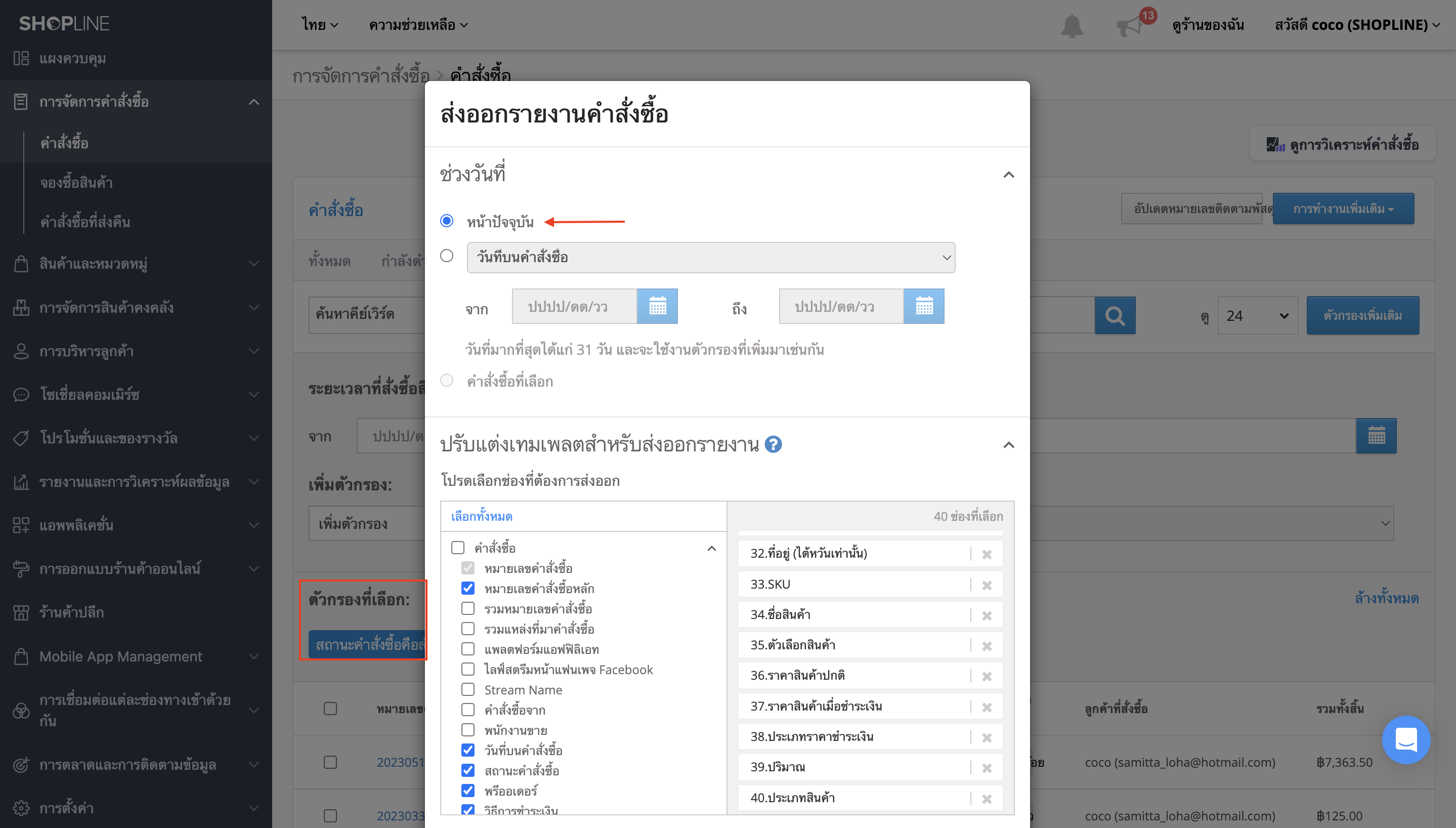Click the การจัดการสินค้าคงคลัง warehouse icon
This screenshot has height=828, width=1456.
21,307
